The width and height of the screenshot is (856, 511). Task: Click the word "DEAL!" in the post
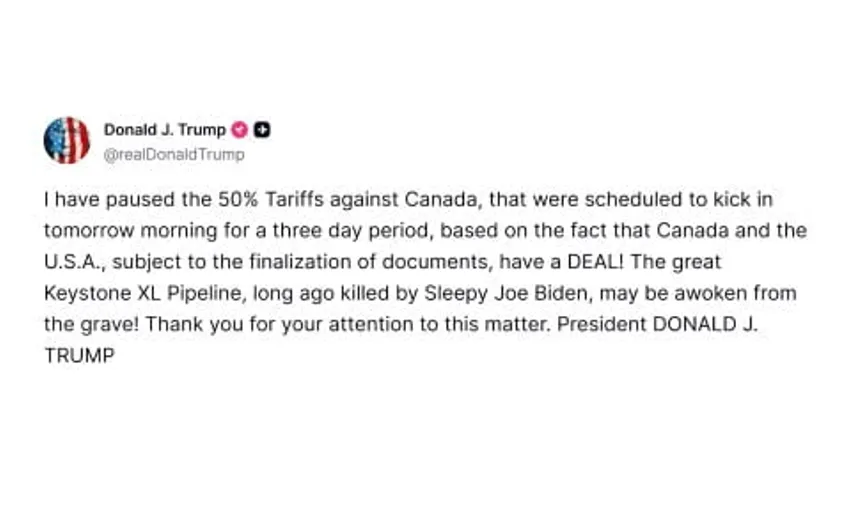(596, 262)
